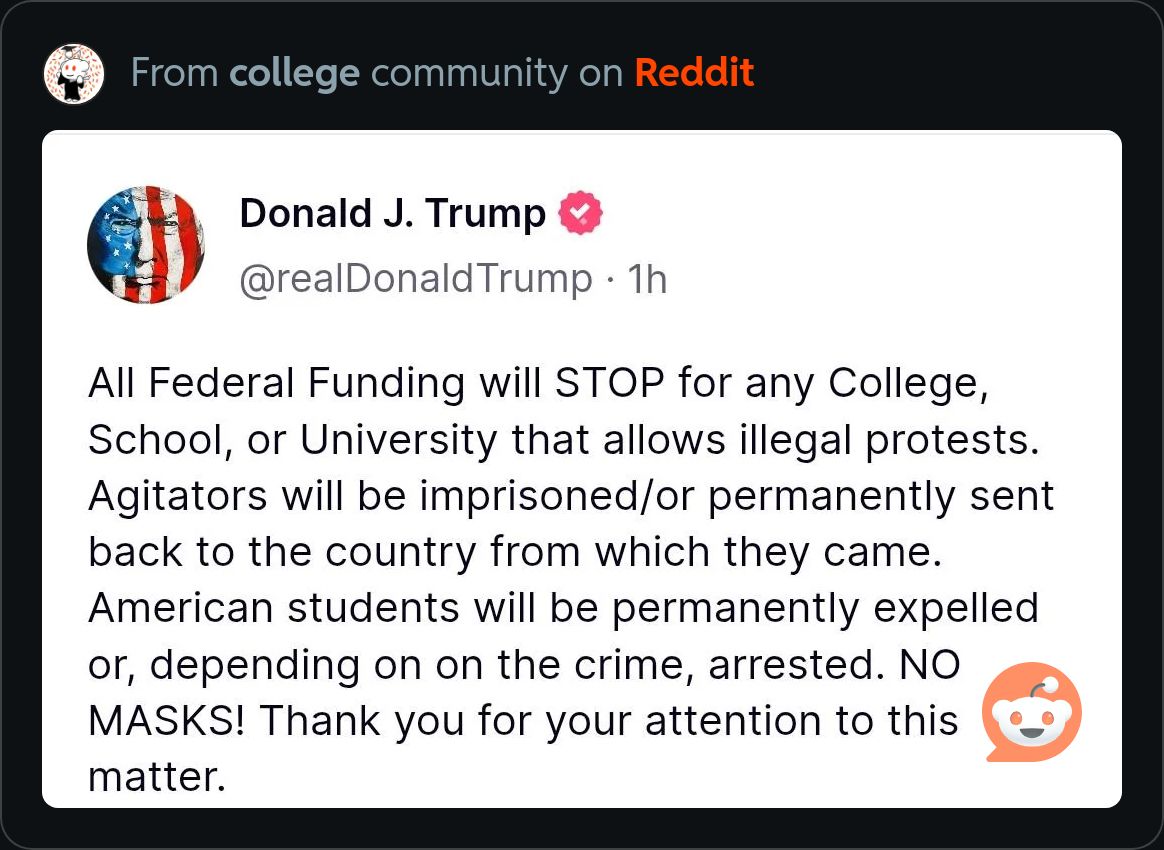This screenshot has height=850, width=1164.
Task: Click the word "From" in the header
Action: point(174,73)
